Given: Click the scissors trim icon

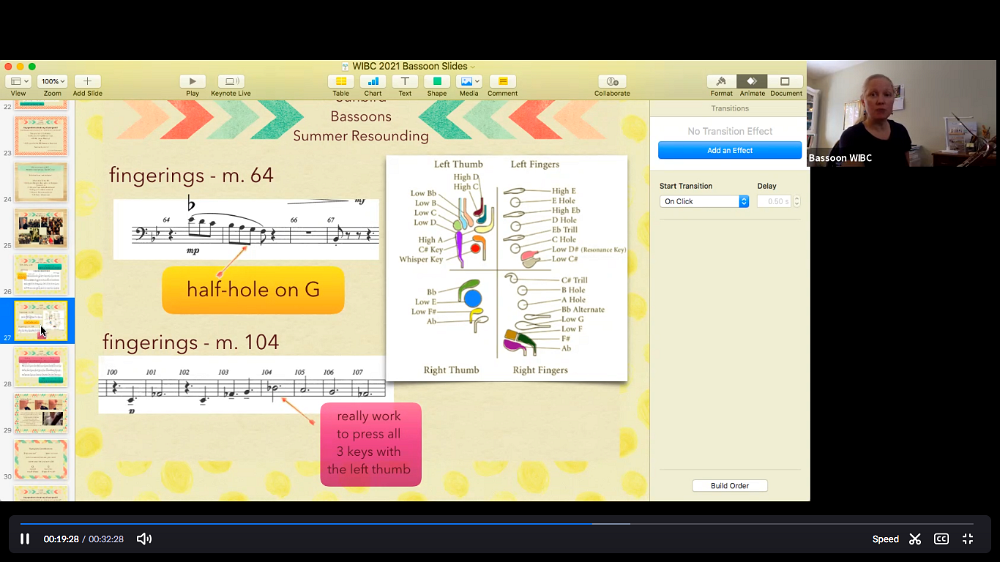Looking at the screenshot, I should [915, 539].
